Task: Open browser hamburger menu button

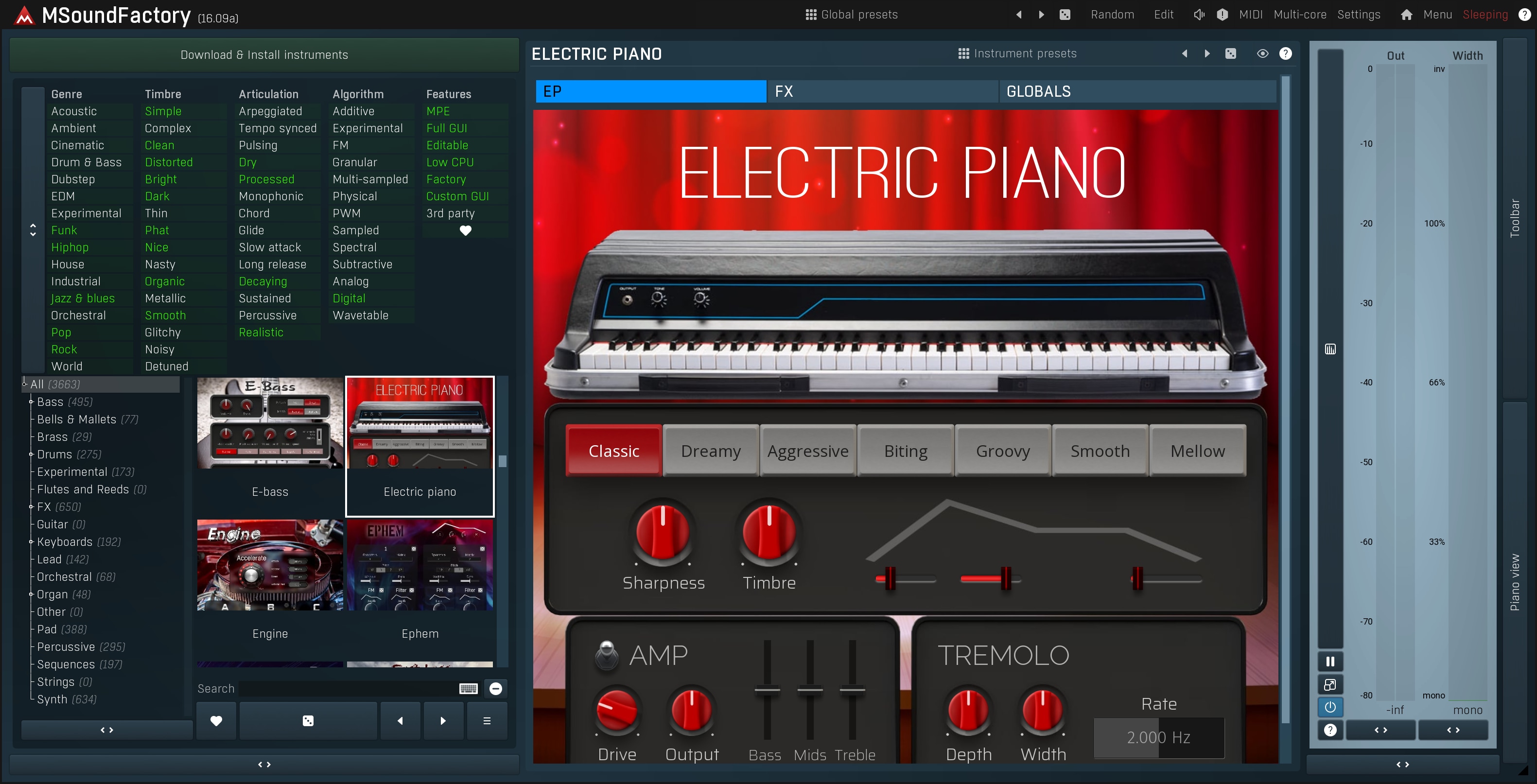Action: tap(487, 721)
